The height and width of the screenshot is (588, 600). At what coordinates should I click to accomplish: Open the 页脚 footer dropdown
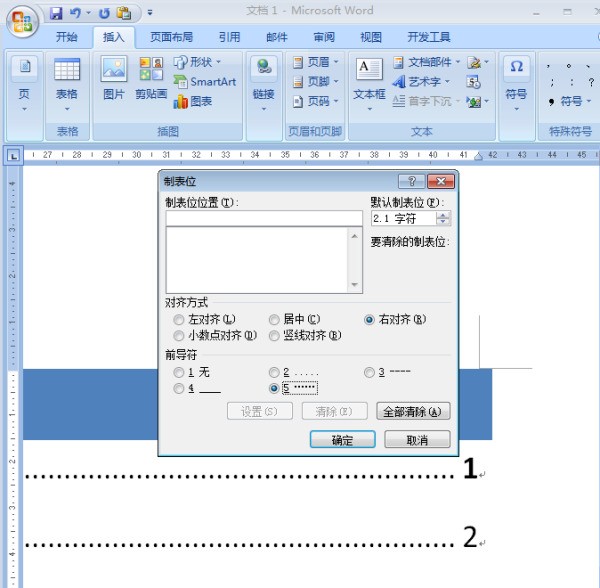pos(315,81)
